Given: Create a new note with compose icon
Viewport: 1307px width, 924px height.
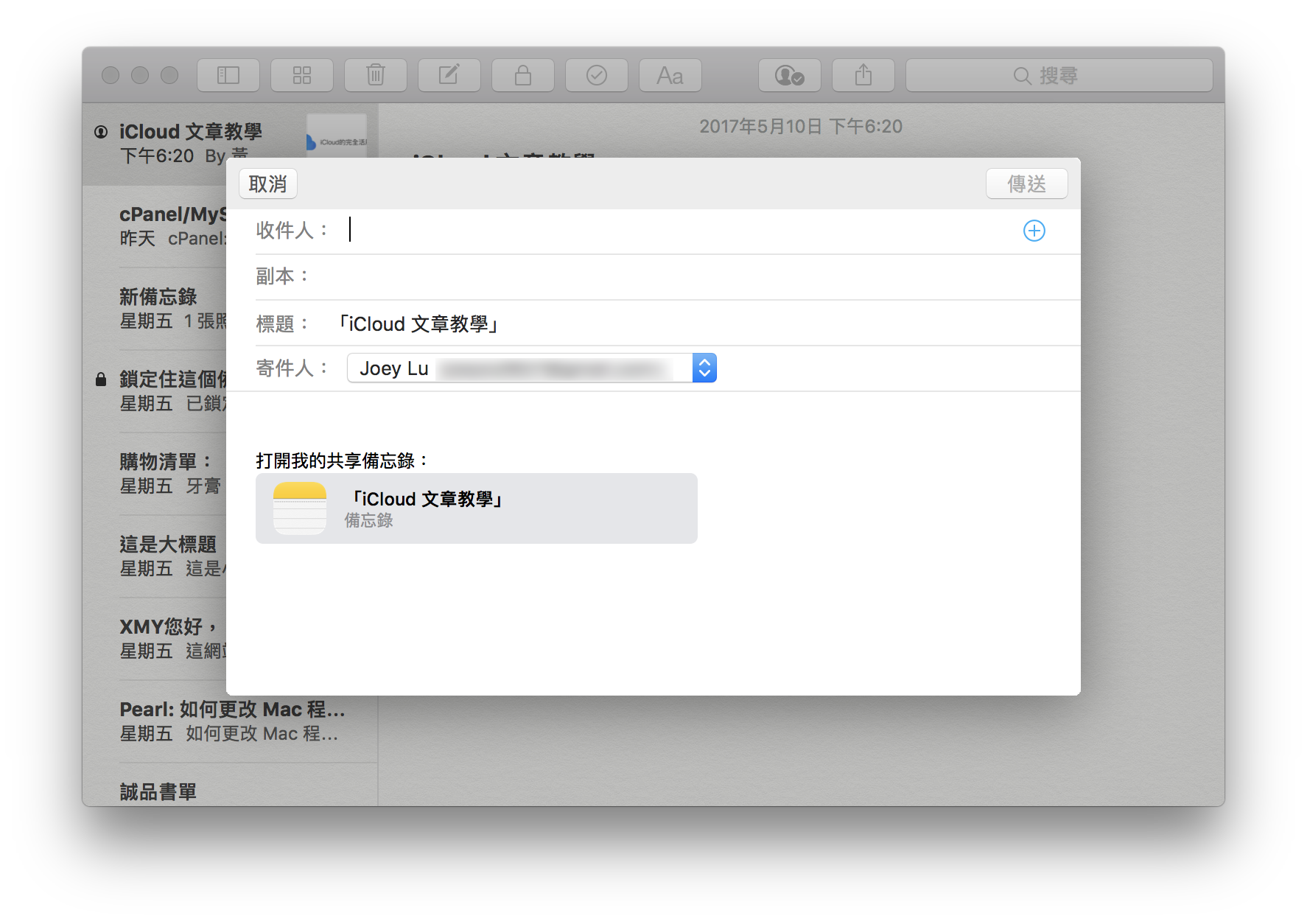Looking at the screenshot, I should (x=449, y=75).
